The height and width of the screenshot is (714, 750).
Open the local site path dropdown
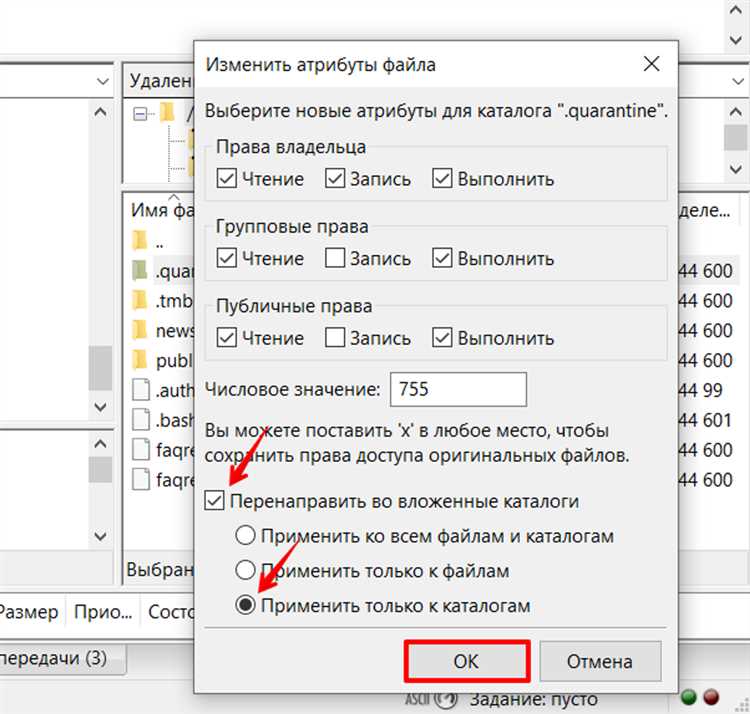click(102, 81)
